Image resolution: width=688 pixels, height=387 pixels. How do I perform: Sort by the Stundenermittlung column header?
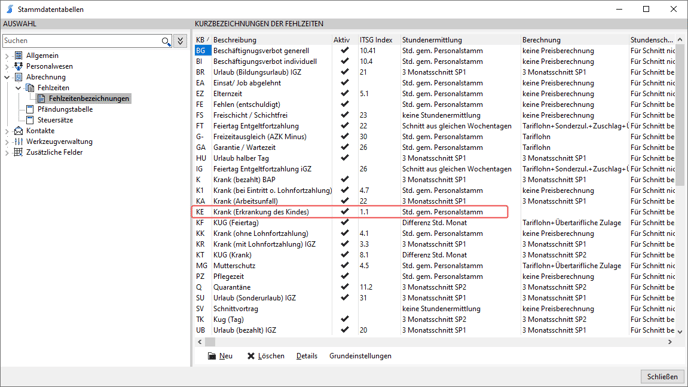click(460, 40)
